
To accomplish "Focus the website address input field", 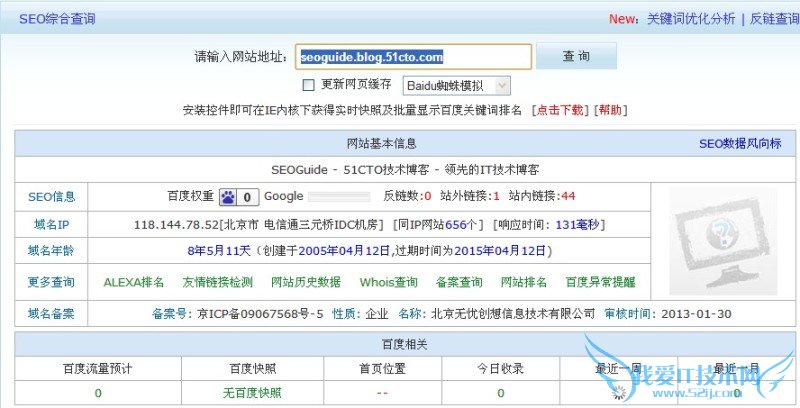I will [413, 57].
